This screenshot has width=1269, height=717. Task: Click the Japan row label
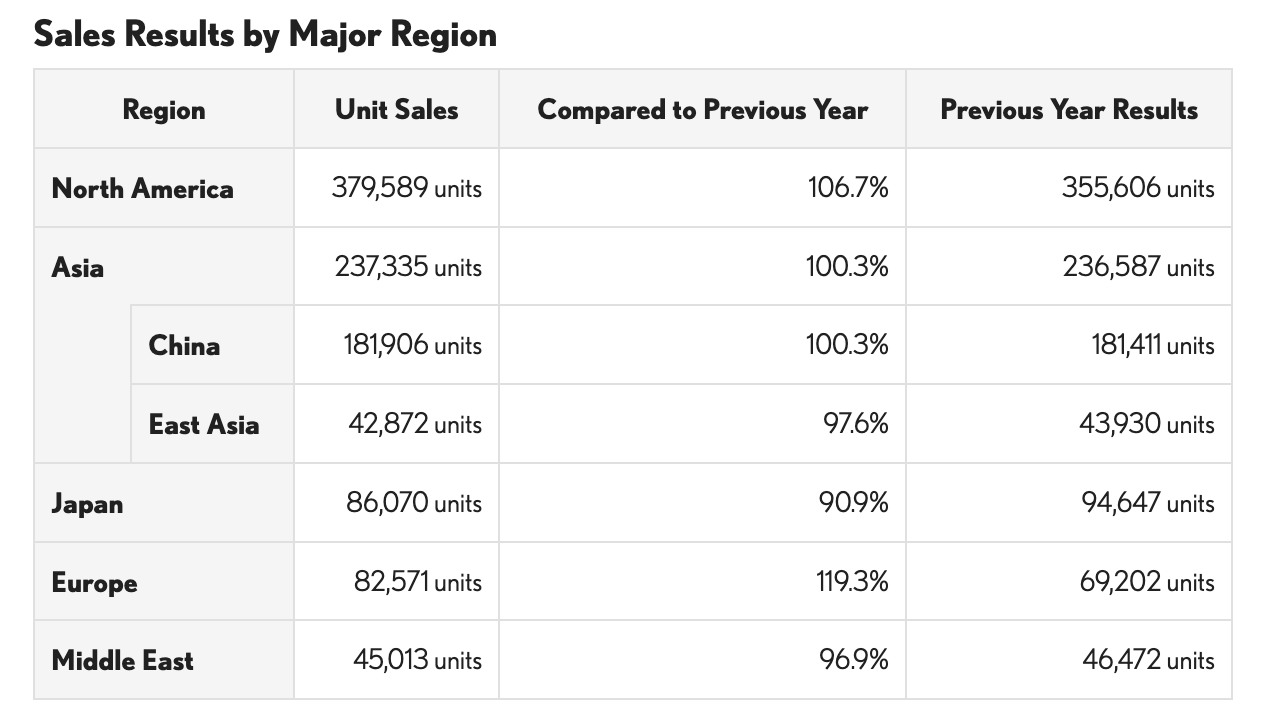[88, 503]
